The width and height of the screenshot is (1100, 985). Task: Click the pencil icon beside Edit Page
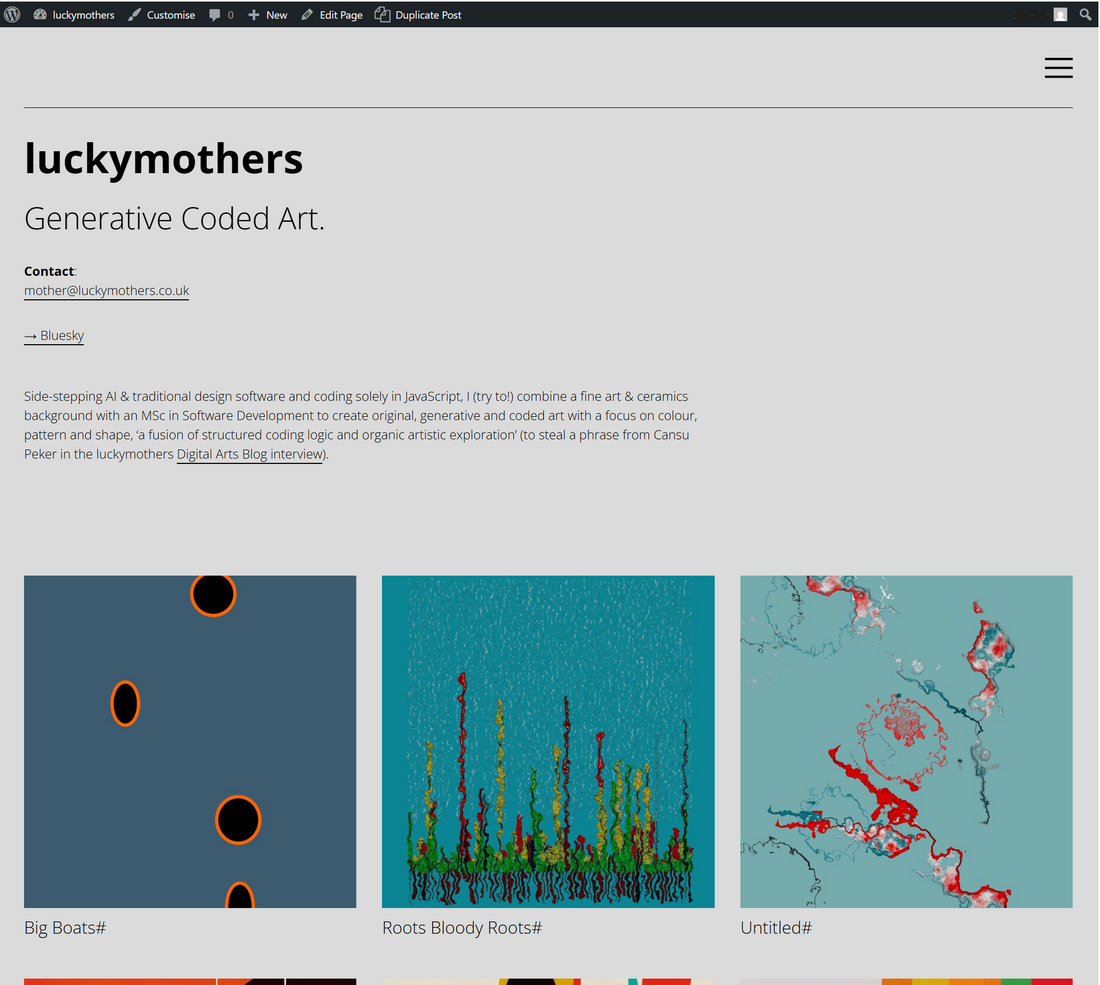pos(307,15)
